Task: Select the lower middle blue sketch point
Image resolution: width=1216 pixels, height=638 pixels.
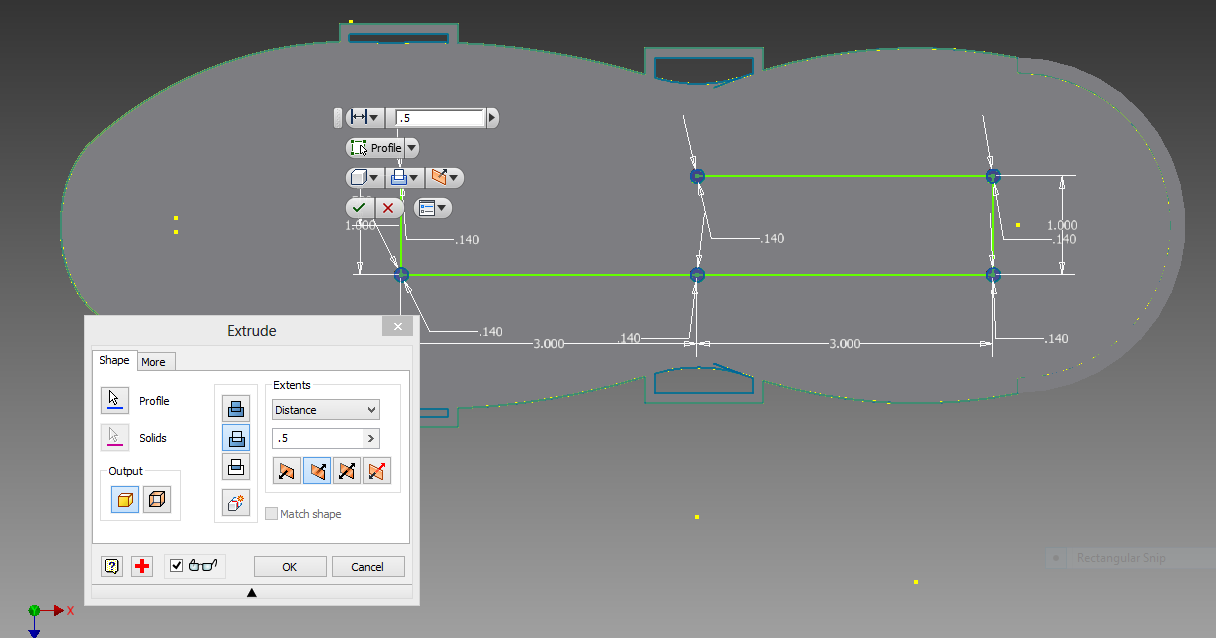Action: click(698, 274)
